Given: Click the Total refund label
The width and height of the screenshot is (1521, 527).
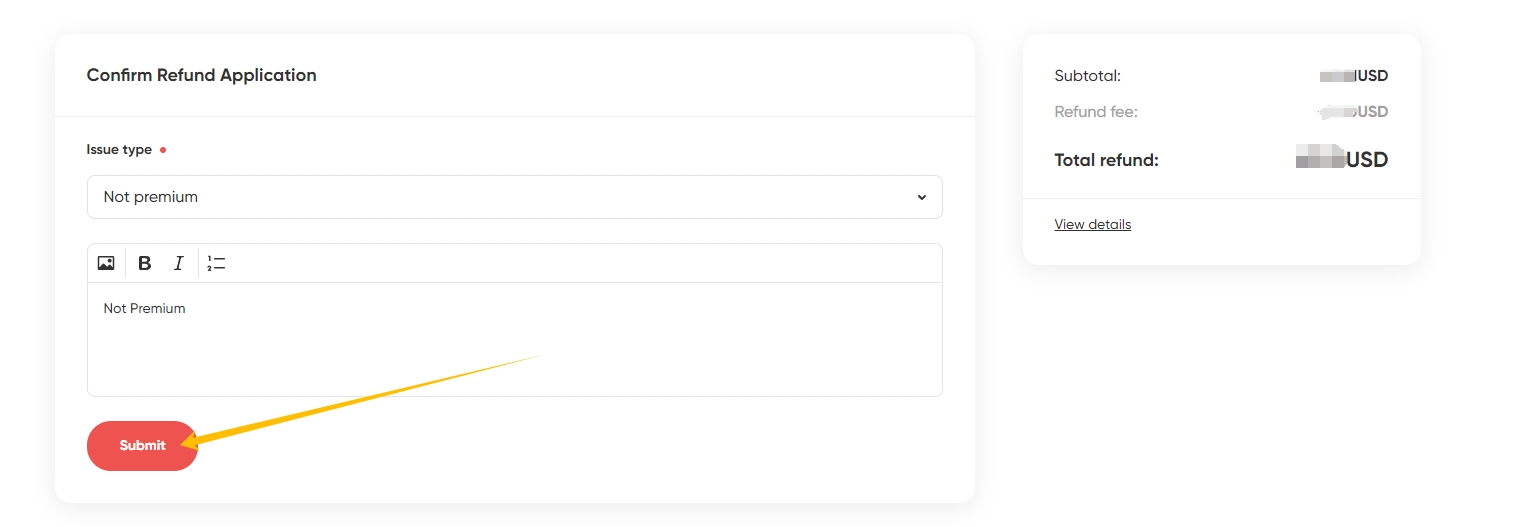Looking at the screenshot, I should click(x=1106, y=160).
